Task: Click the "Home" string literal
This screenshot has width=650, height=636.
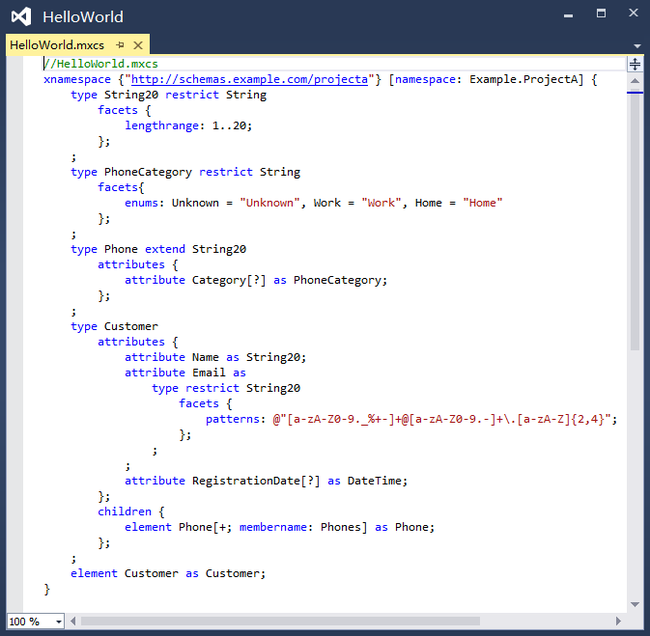Action: [483, 203]
